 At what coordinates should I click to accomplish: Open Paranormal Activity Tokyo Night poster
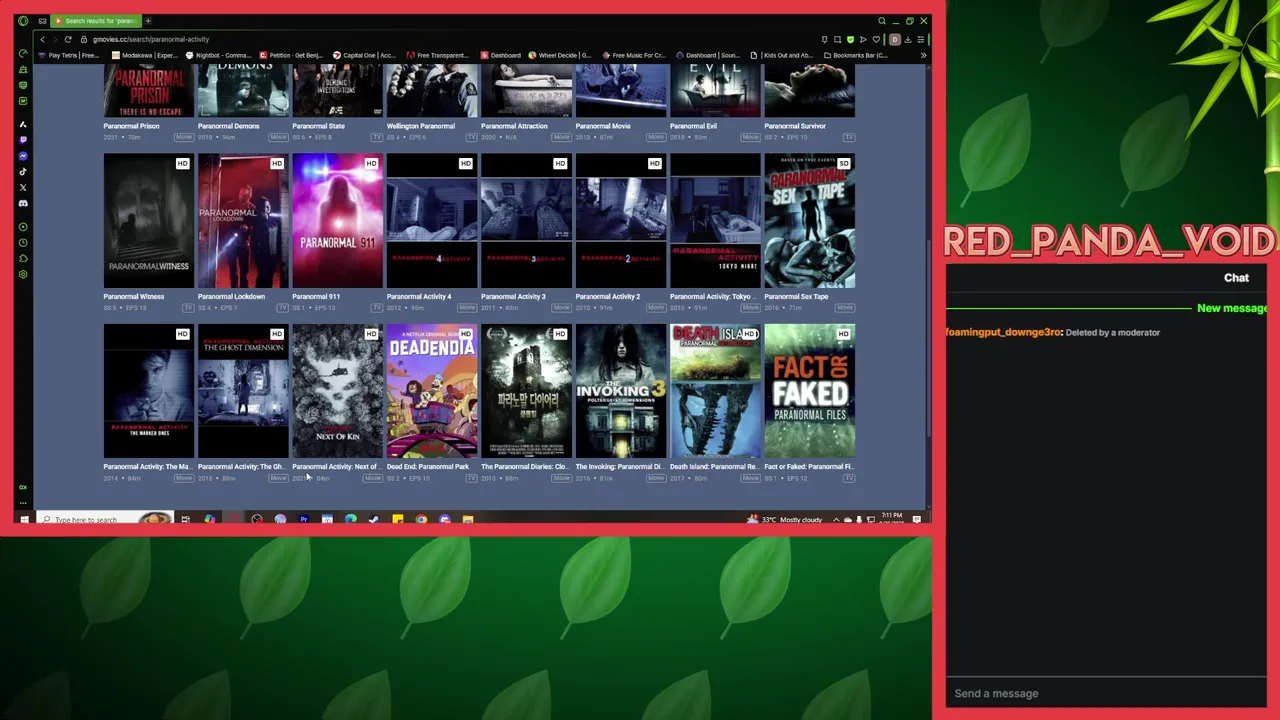715,221
